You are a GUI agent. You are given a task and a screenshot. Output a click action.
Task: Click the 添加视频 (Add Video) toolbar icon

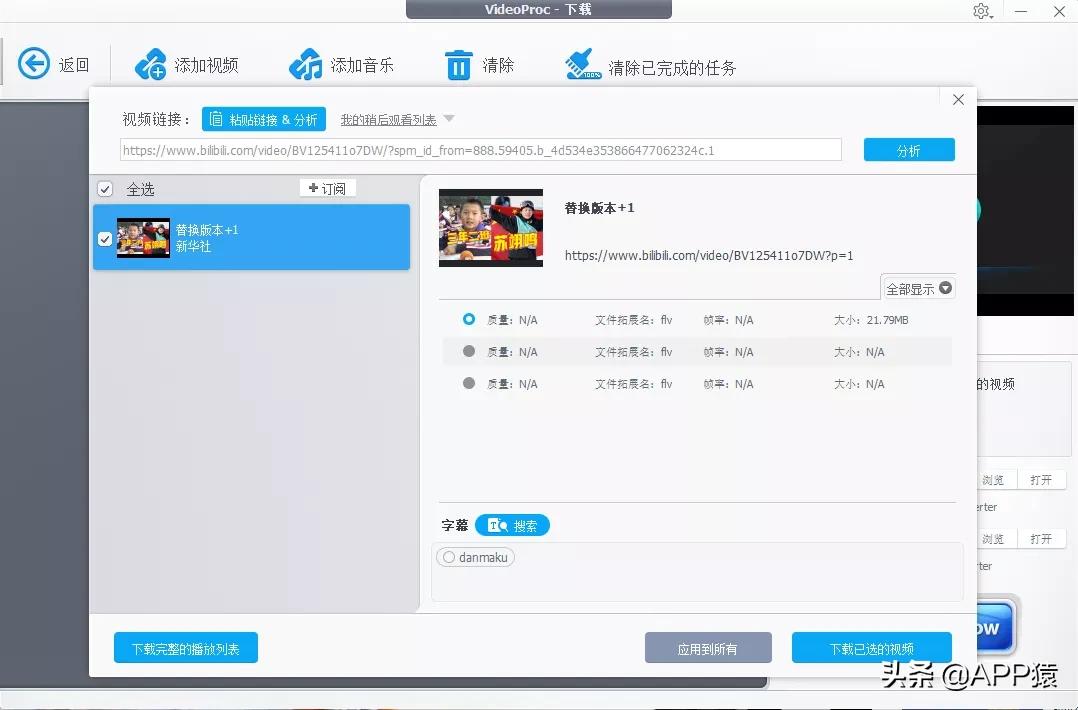tap(151, 63)
